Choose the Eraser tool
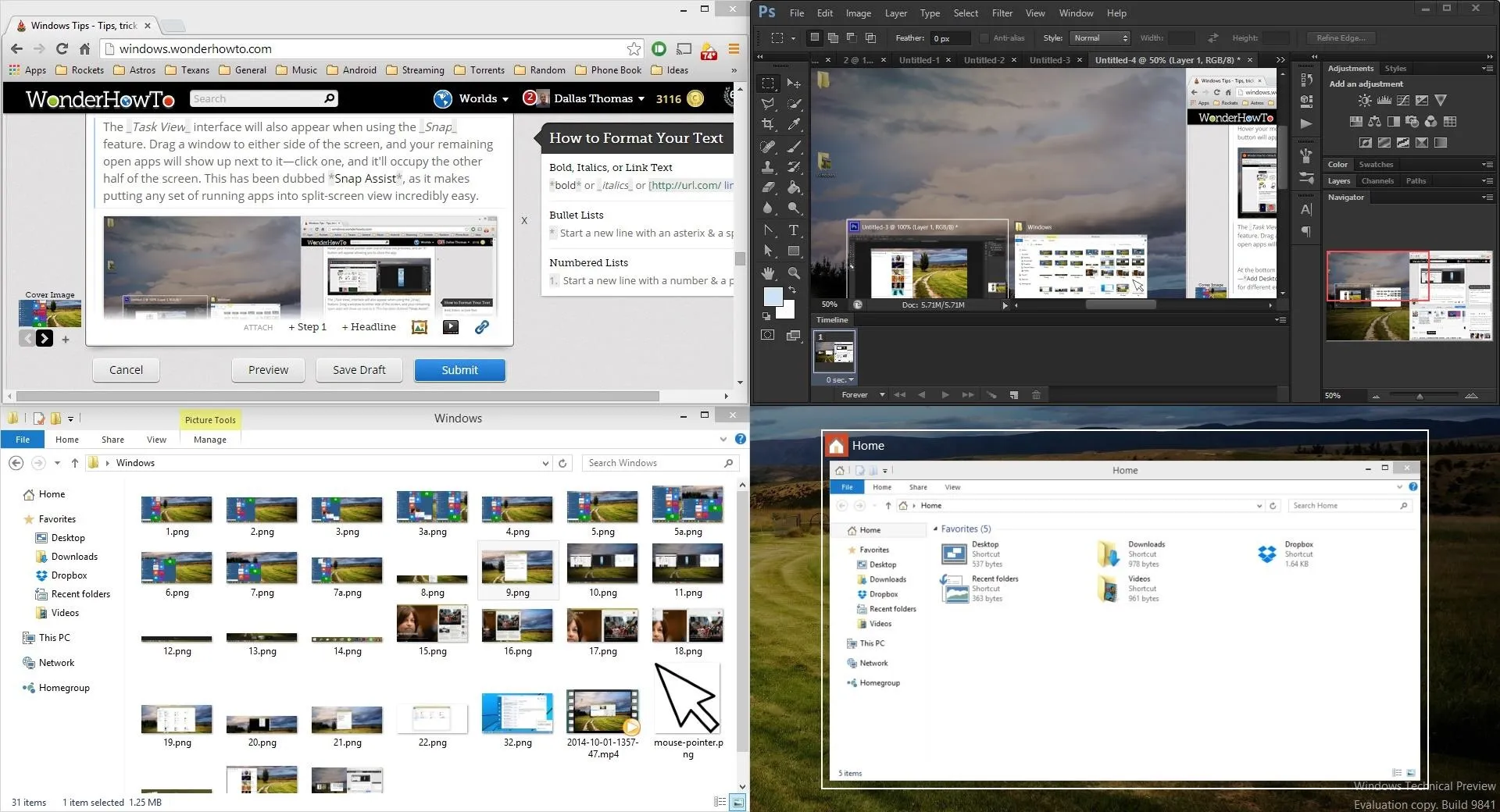Viewport: 1500px width, 812px height. (768, 187)
